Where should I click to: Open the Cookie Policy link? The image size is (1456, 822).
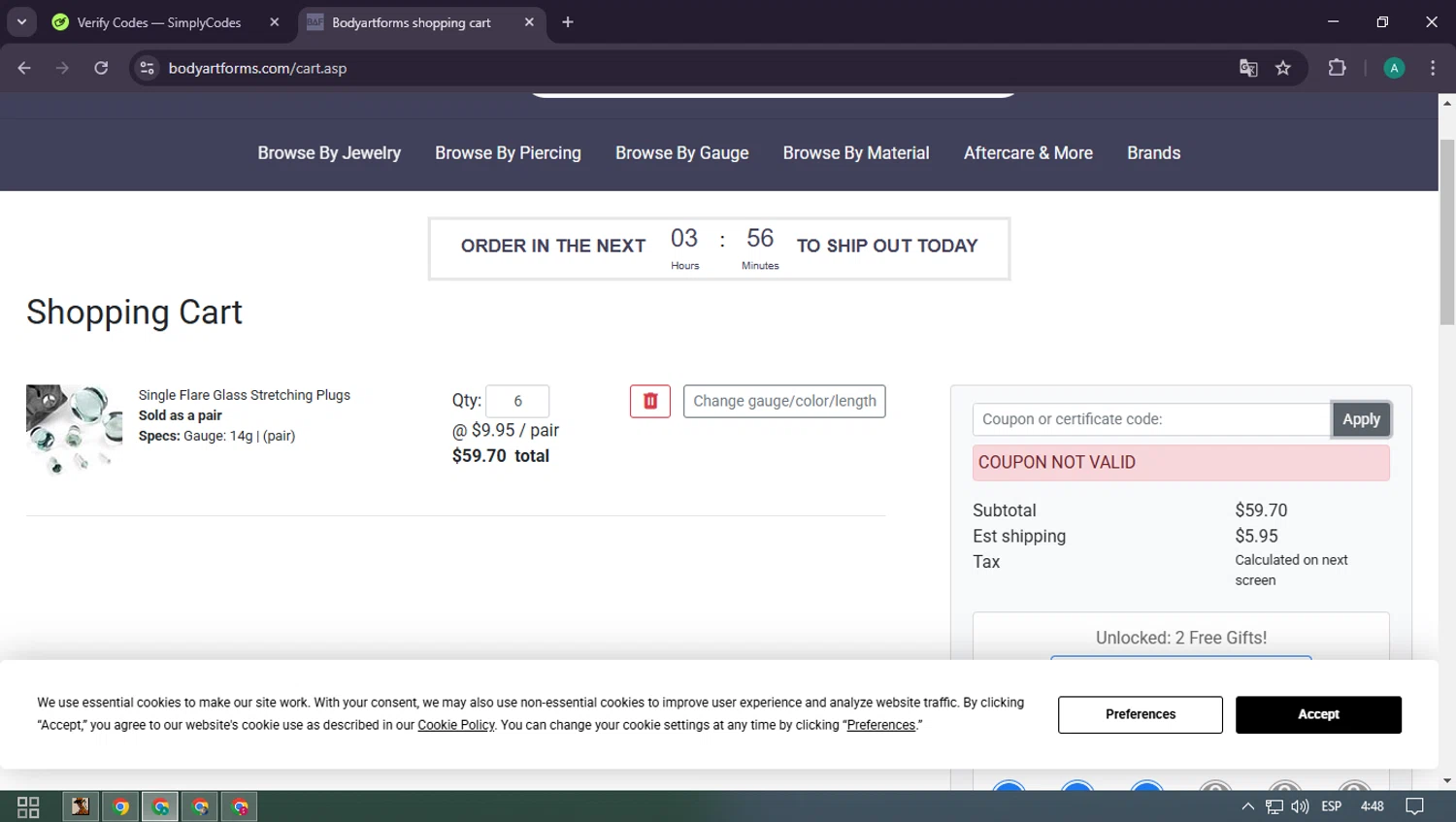456,725
